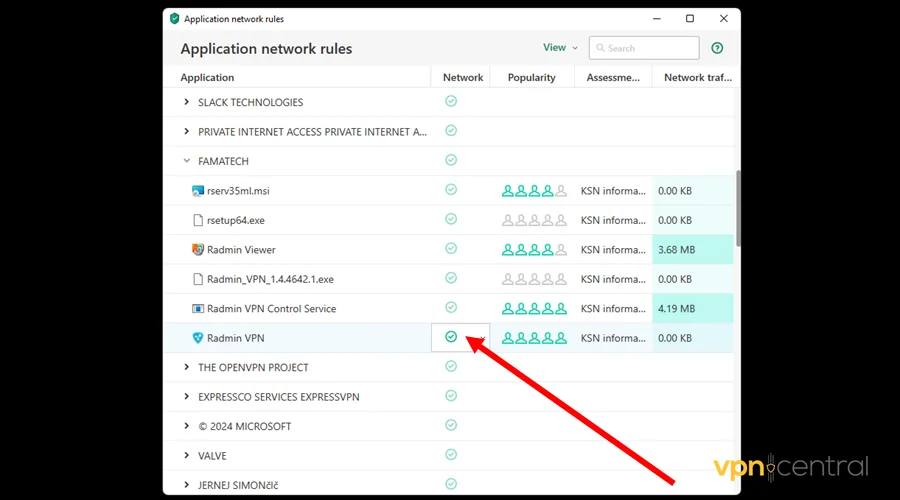Click the vertical scrollbar thumb

(738, 208)
